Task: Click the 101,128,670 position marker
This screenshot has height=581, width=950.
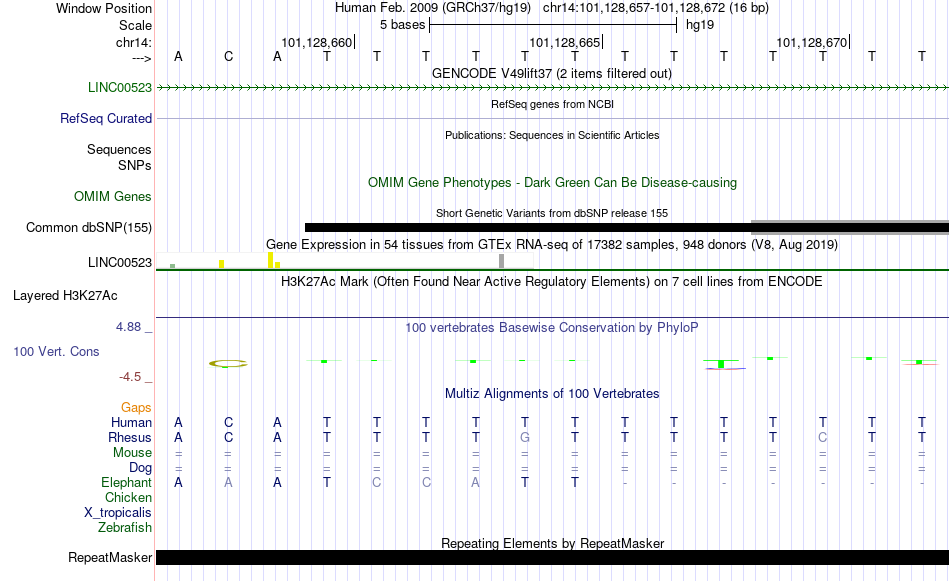Action: click(x=812, y=42)
